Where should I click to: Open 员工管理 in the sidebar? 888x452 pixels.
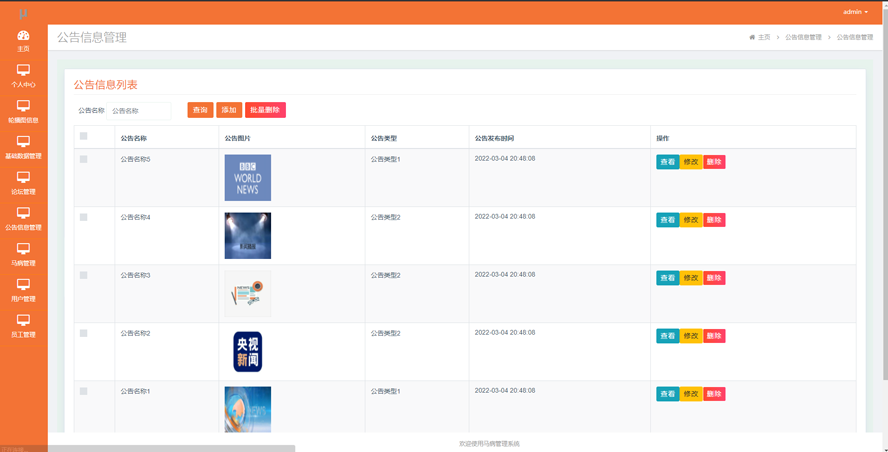pyautogui.click(x=23, y=327)
